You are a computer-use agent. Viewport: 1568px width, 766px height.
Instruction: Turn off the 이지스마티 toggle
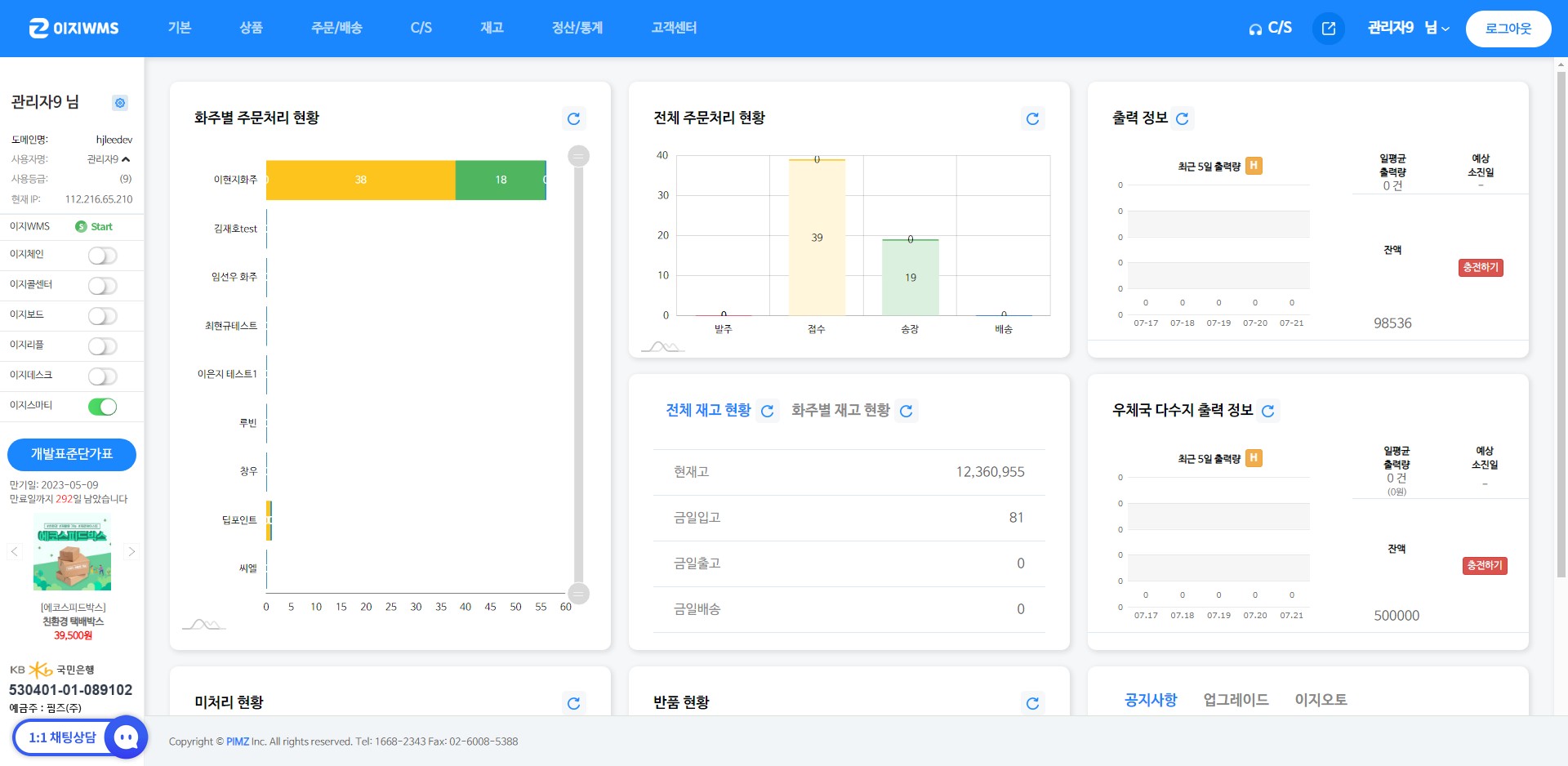(103, 407)
